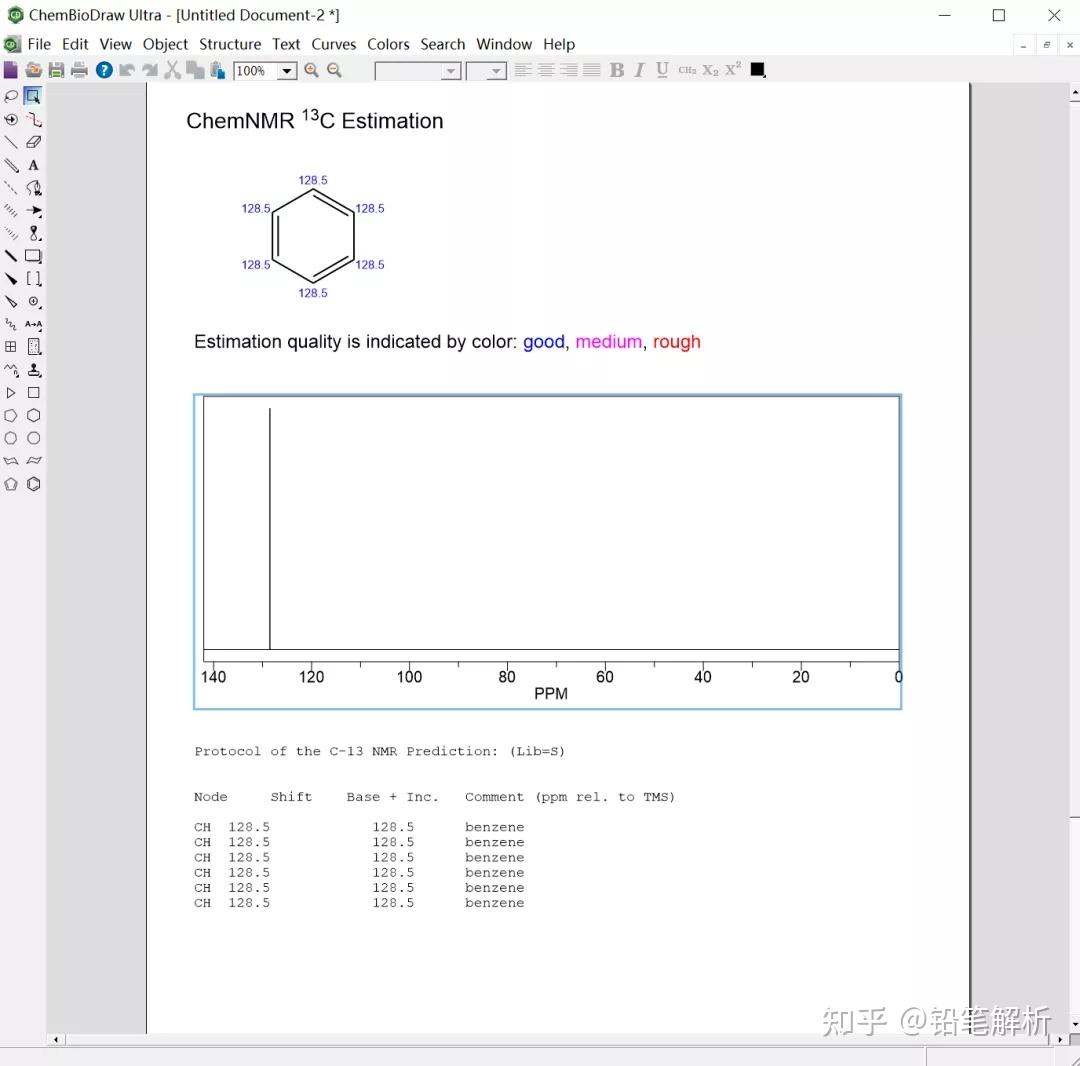This screenshot has height=1066, width=1080.
Task: Select the Lasso selection tool
Action: coord(10,96)
